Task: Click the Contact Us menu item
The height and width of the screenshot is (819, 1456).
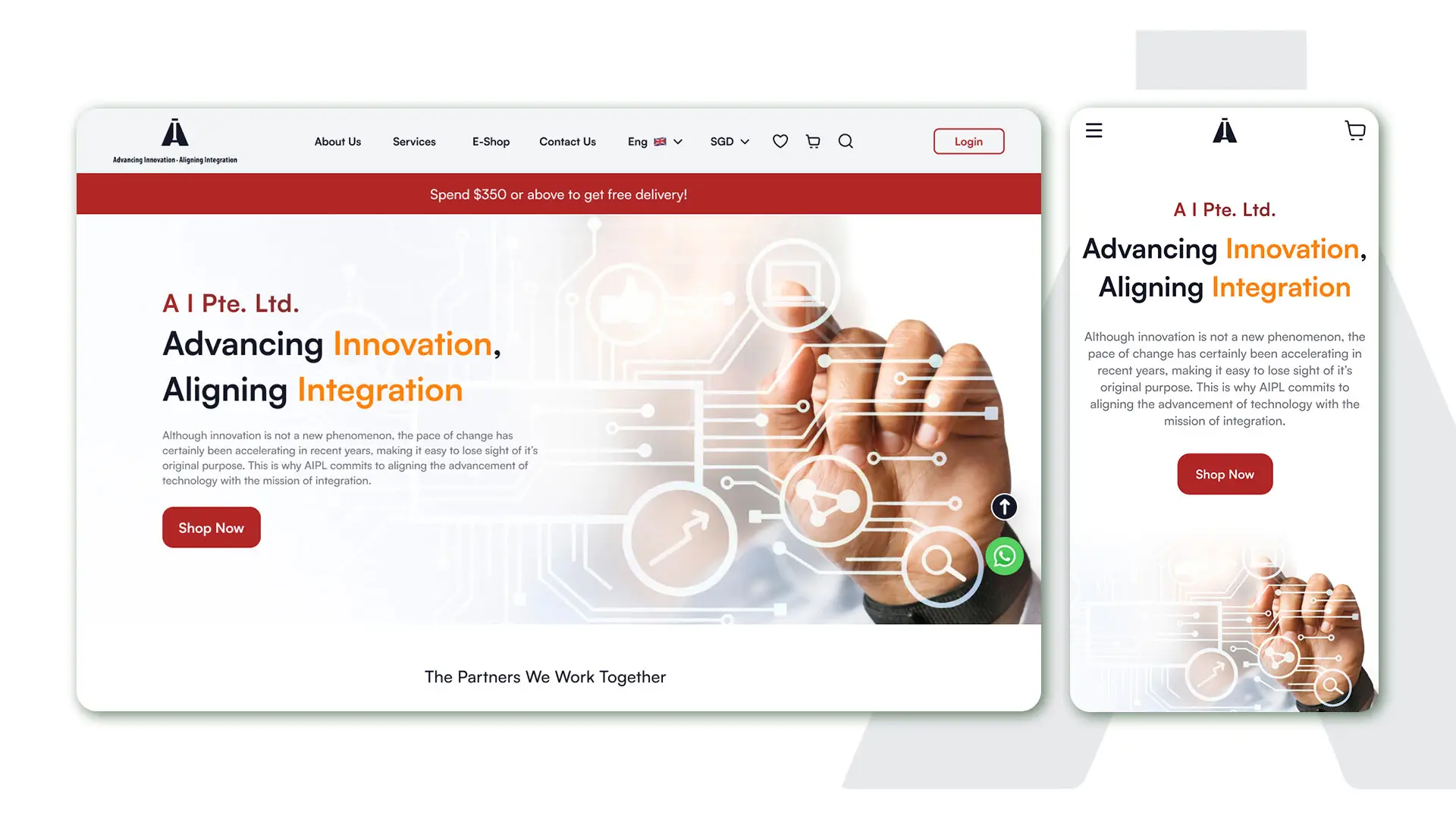Action: [x=567, y=141]
